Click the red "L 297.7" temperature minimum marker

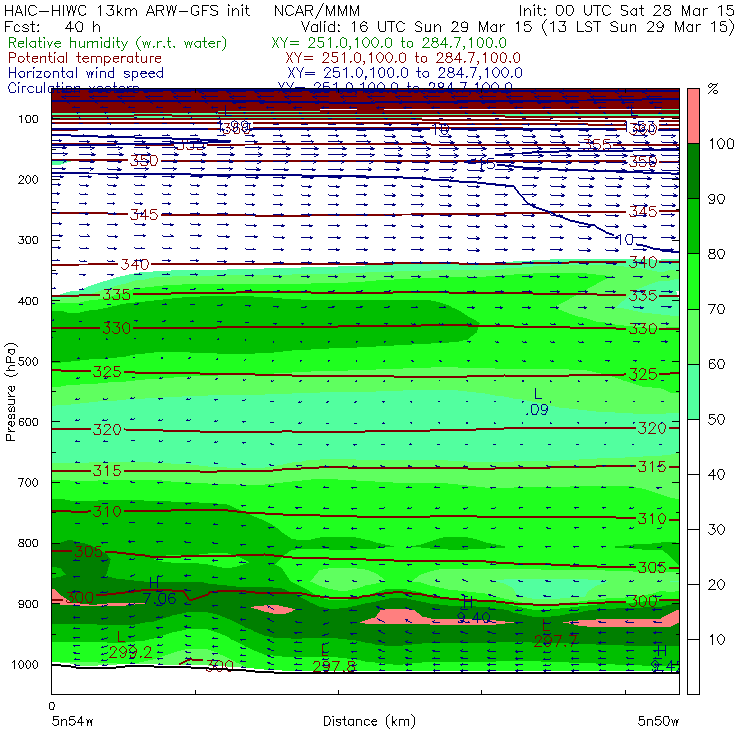coord(556,633)
